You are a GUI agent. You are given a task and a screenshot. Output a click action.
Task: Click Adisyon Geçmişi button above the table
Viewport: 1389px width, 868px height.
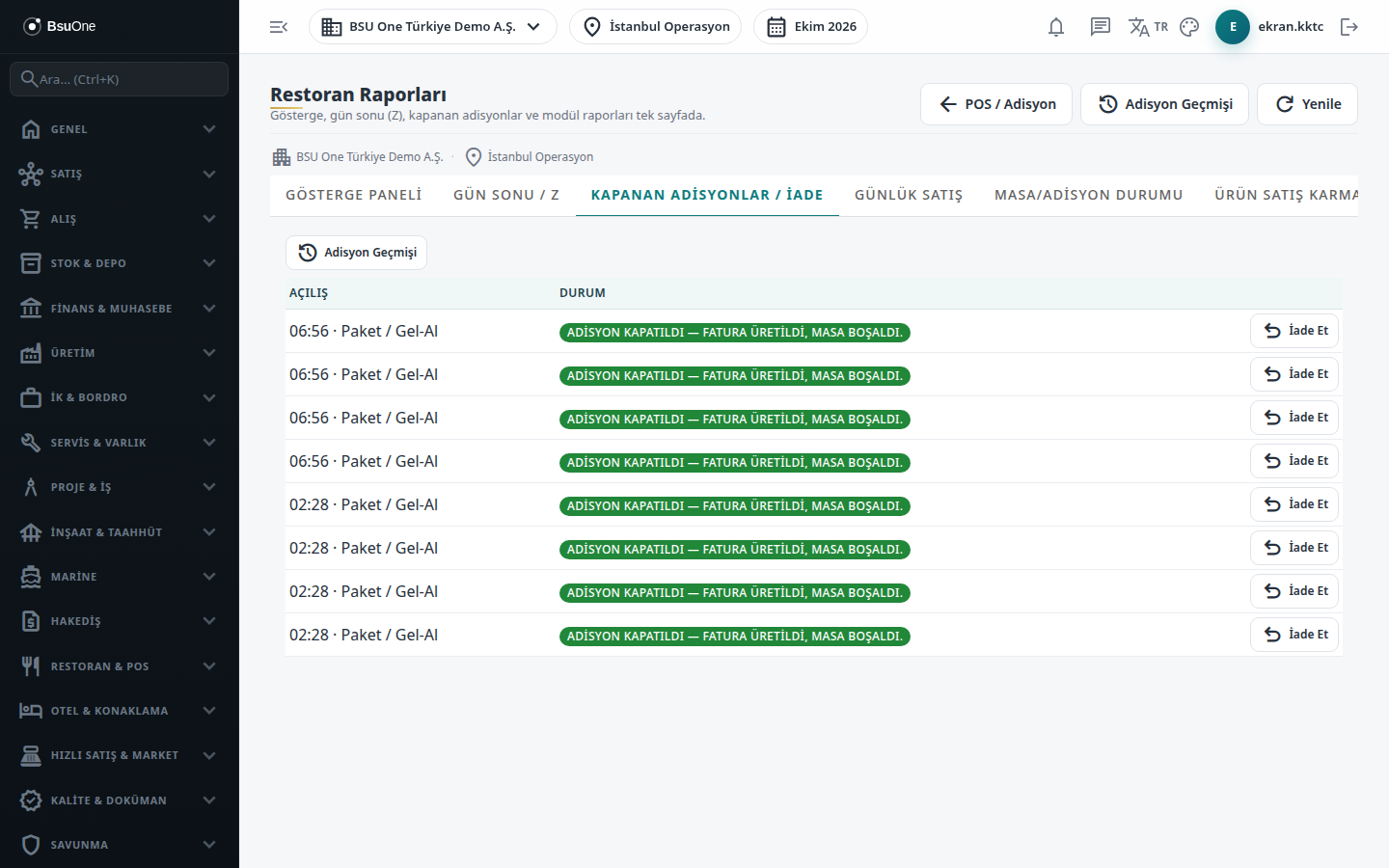[x=356, y=253]
